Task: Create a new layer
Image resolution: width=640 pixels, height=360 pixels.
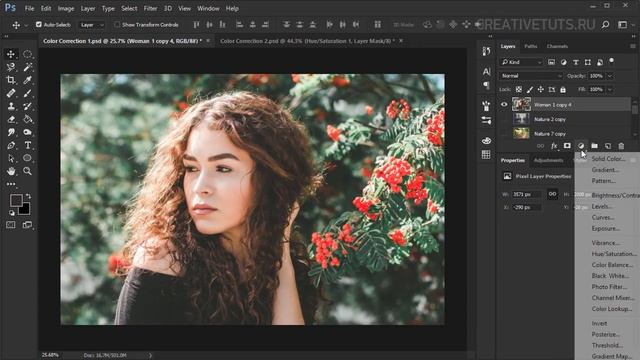Action: click(608, 146)
